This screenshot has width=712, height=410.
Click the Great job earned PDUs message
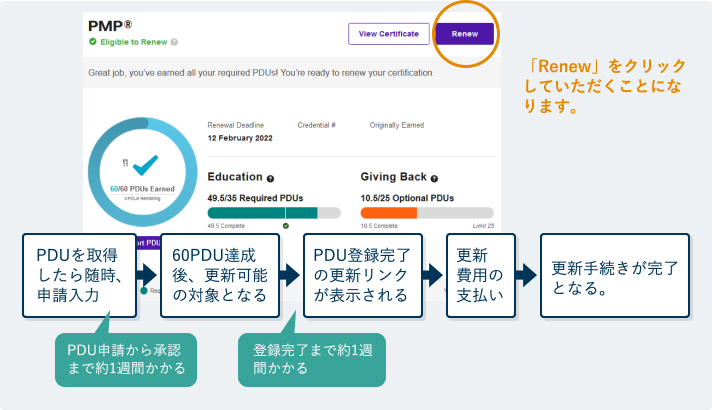point(261,73)
